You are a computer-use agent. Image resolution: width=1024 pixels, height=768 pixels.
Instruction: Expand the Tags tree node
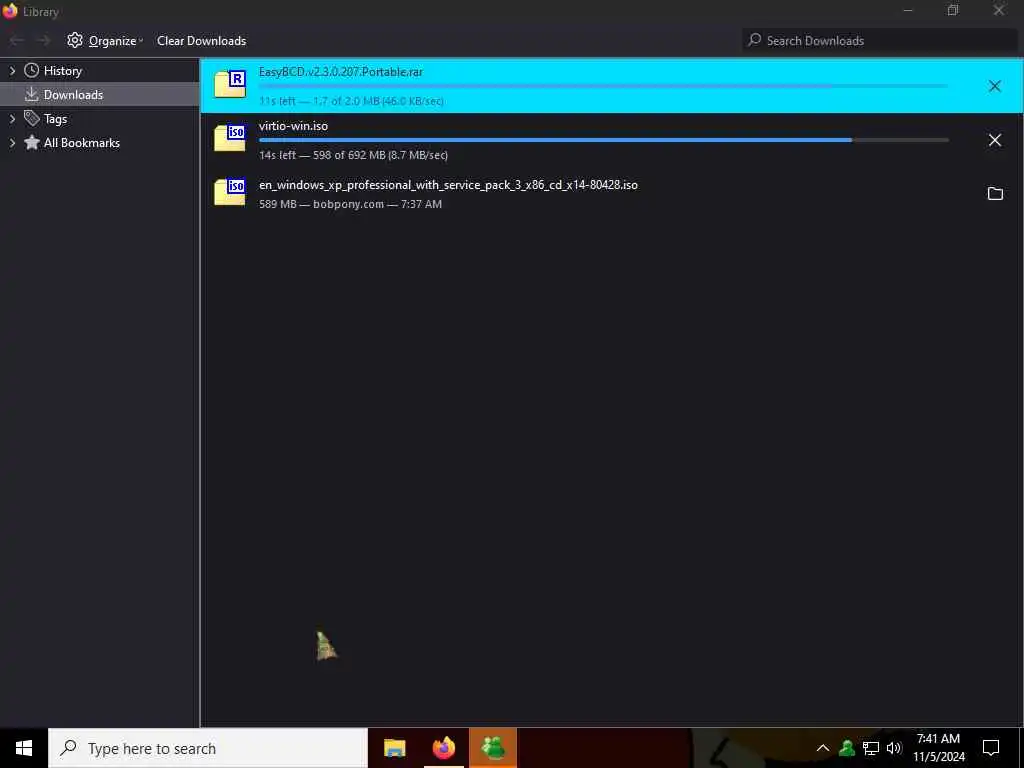12,119
